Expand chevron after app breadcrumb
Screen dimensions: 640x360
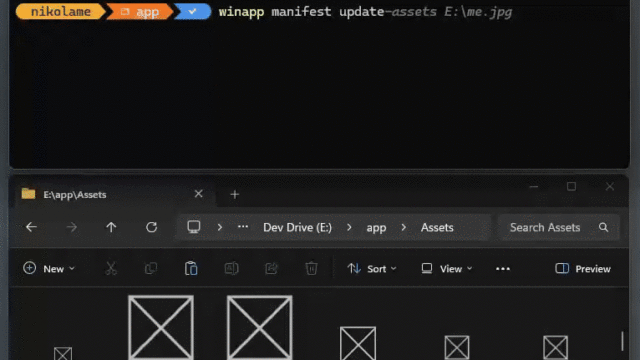click(404, 227)
